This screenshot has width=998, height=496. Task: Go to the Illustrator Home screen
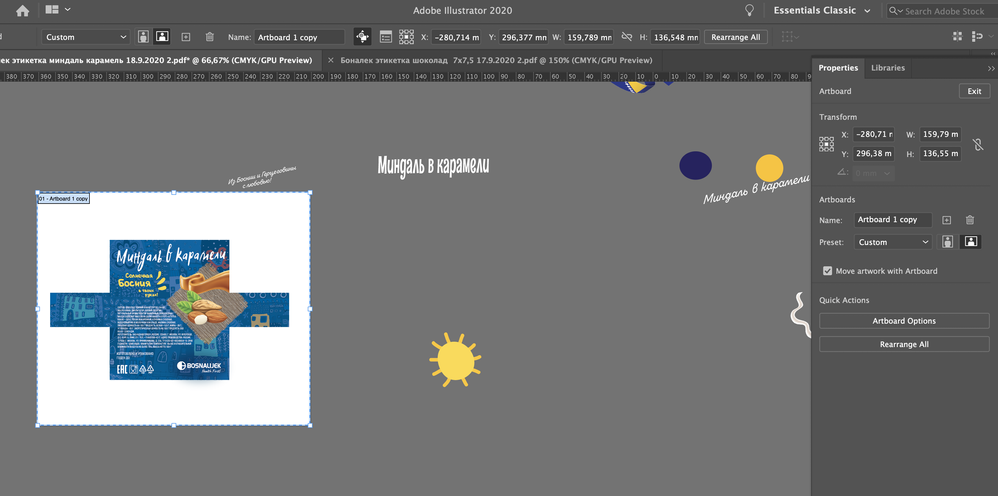click(22, 11)
